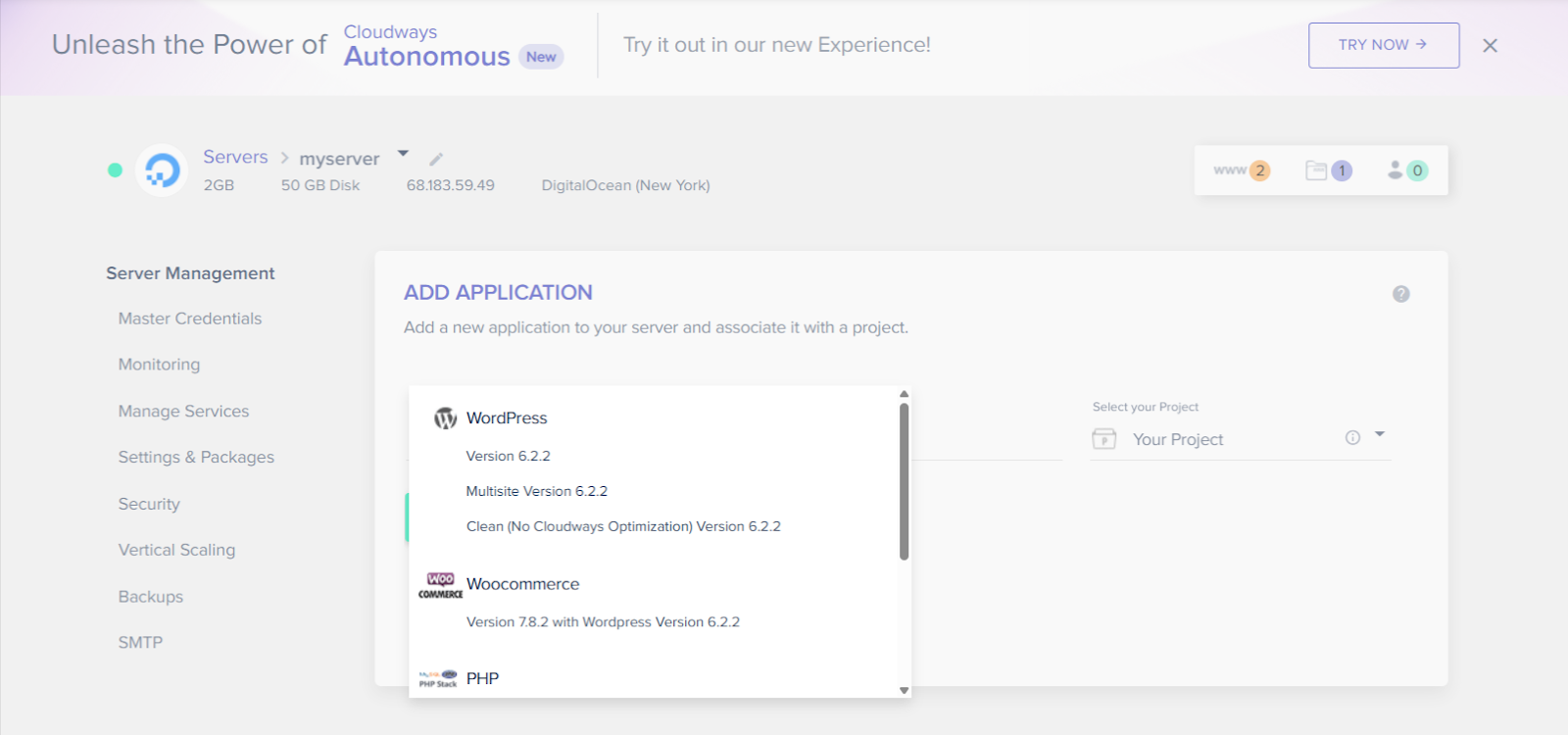Click scroll-up arrow of application list
The image size is (1568, 735).
904,394
